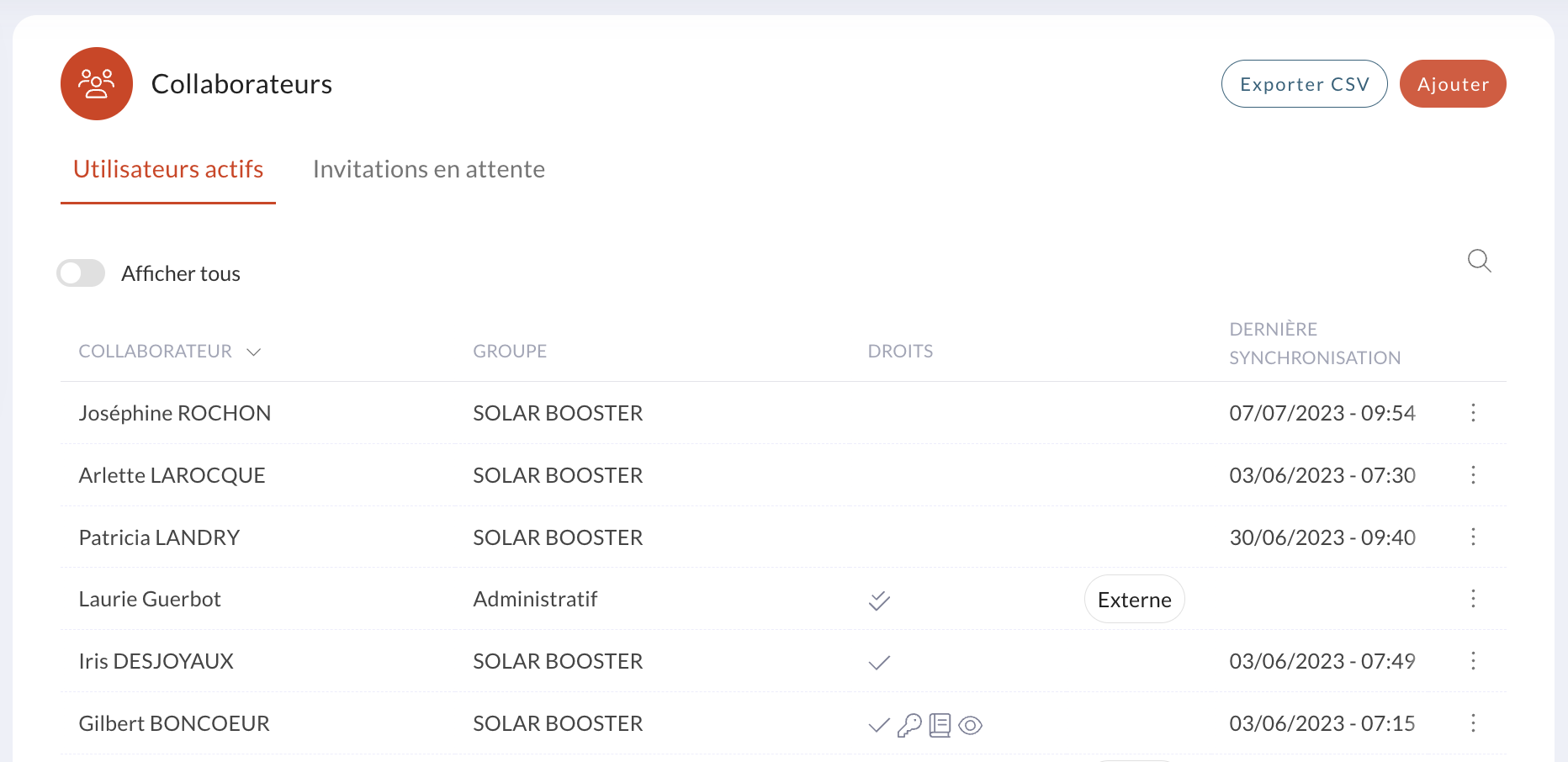This screenshot has width=1568, height=762.
Task: Click SOLAR BOOSTER in Joséphine ROCHON's row
Action: tap(558, 413)
